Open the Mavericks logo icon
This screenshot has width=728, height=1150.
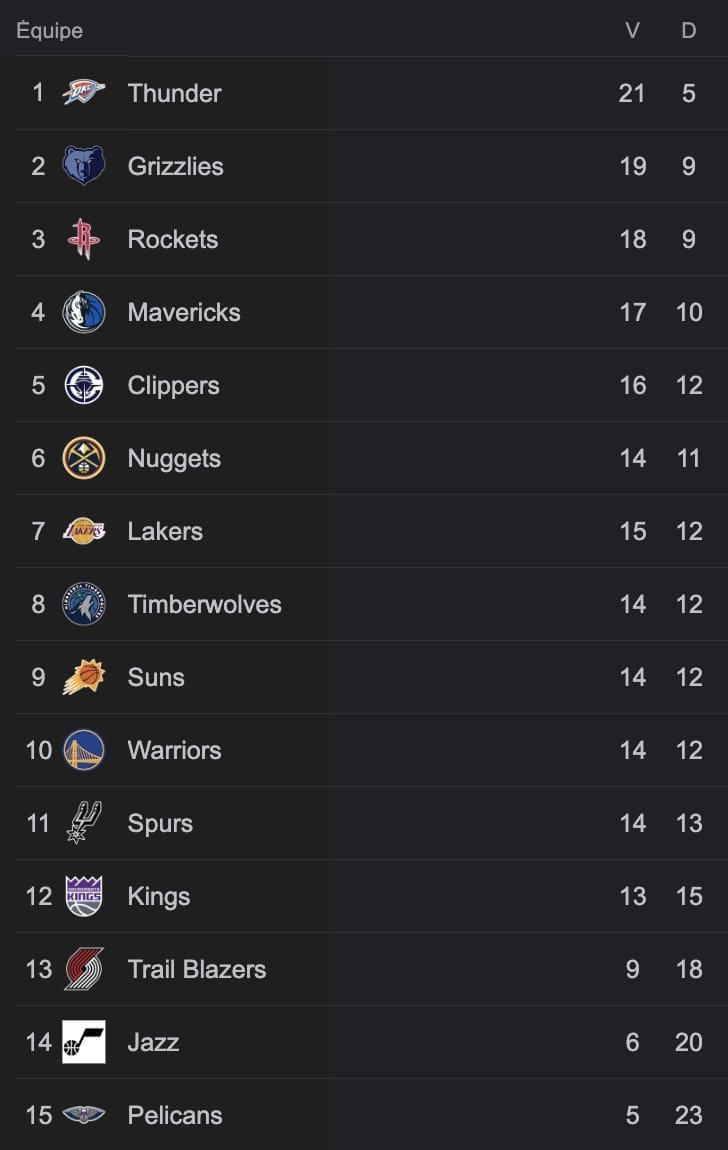pyautogui.click(x=84, y=312)
